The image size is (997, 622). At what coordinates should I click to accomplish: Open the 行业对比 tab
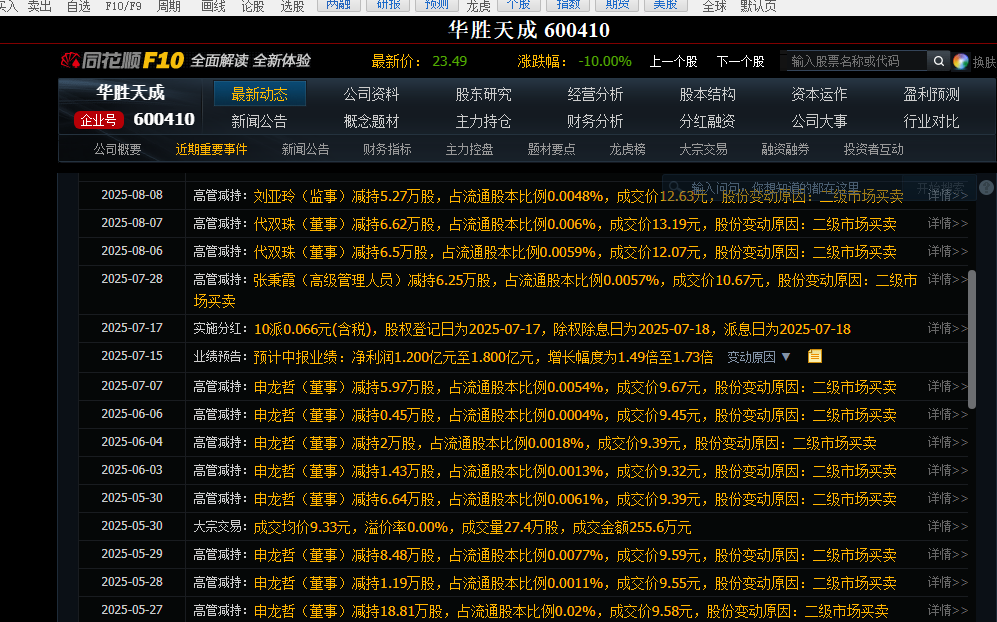tap(932, 121)
